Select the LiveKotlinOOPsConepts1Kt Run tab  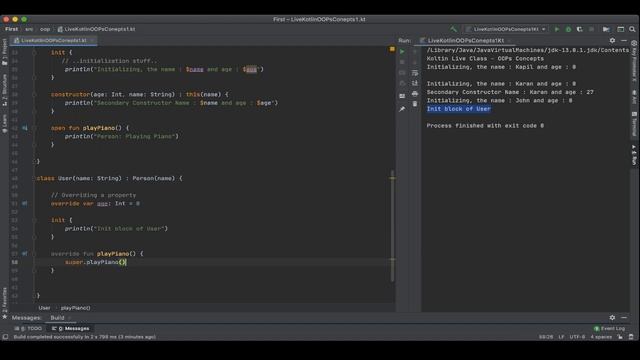coord(466,40)
